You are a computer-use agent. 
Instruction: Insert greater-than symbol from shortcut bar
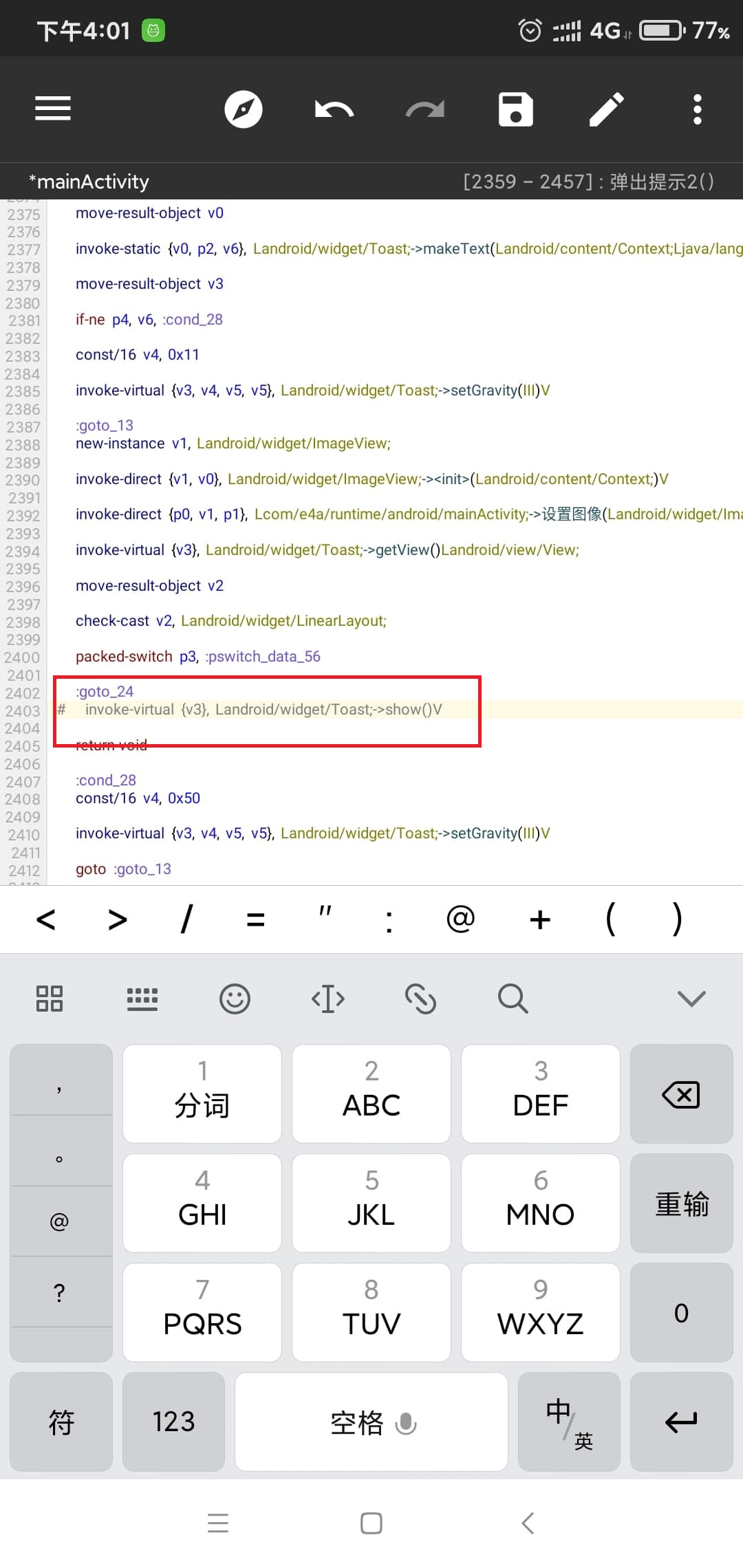tap(117, 919)
